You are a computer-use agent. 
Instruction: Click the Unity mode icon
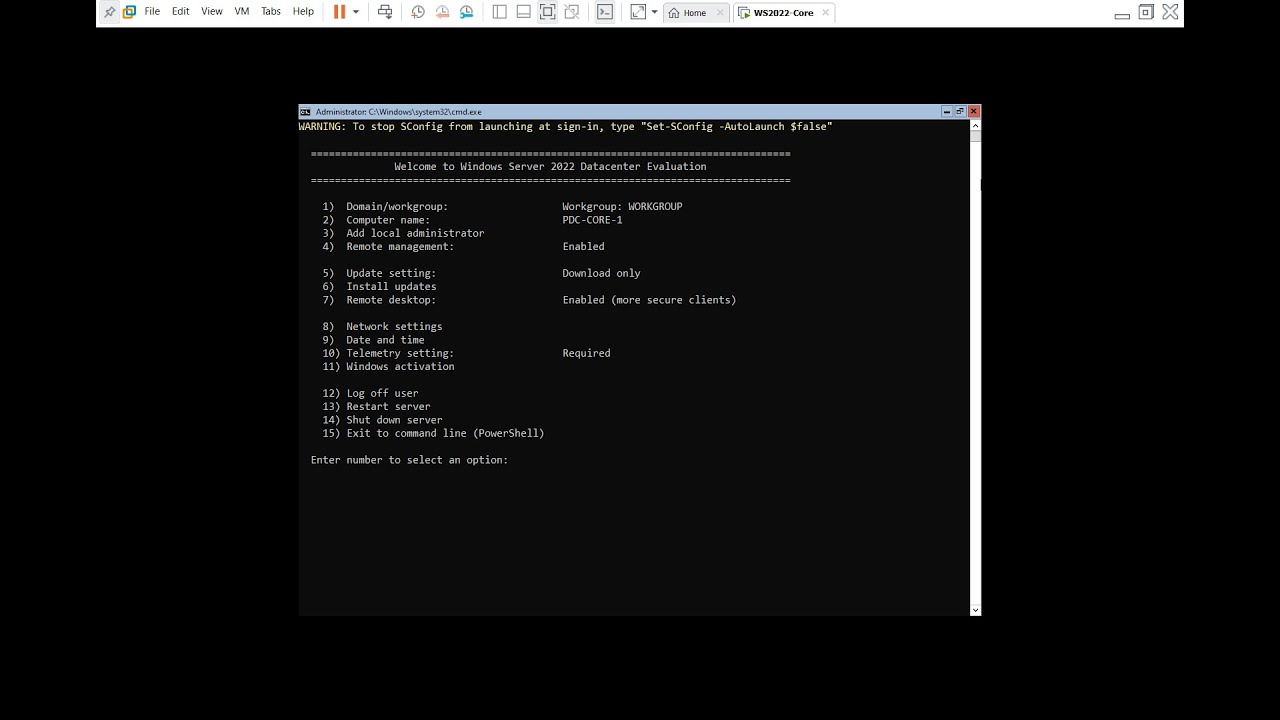[x=571, y=12]
